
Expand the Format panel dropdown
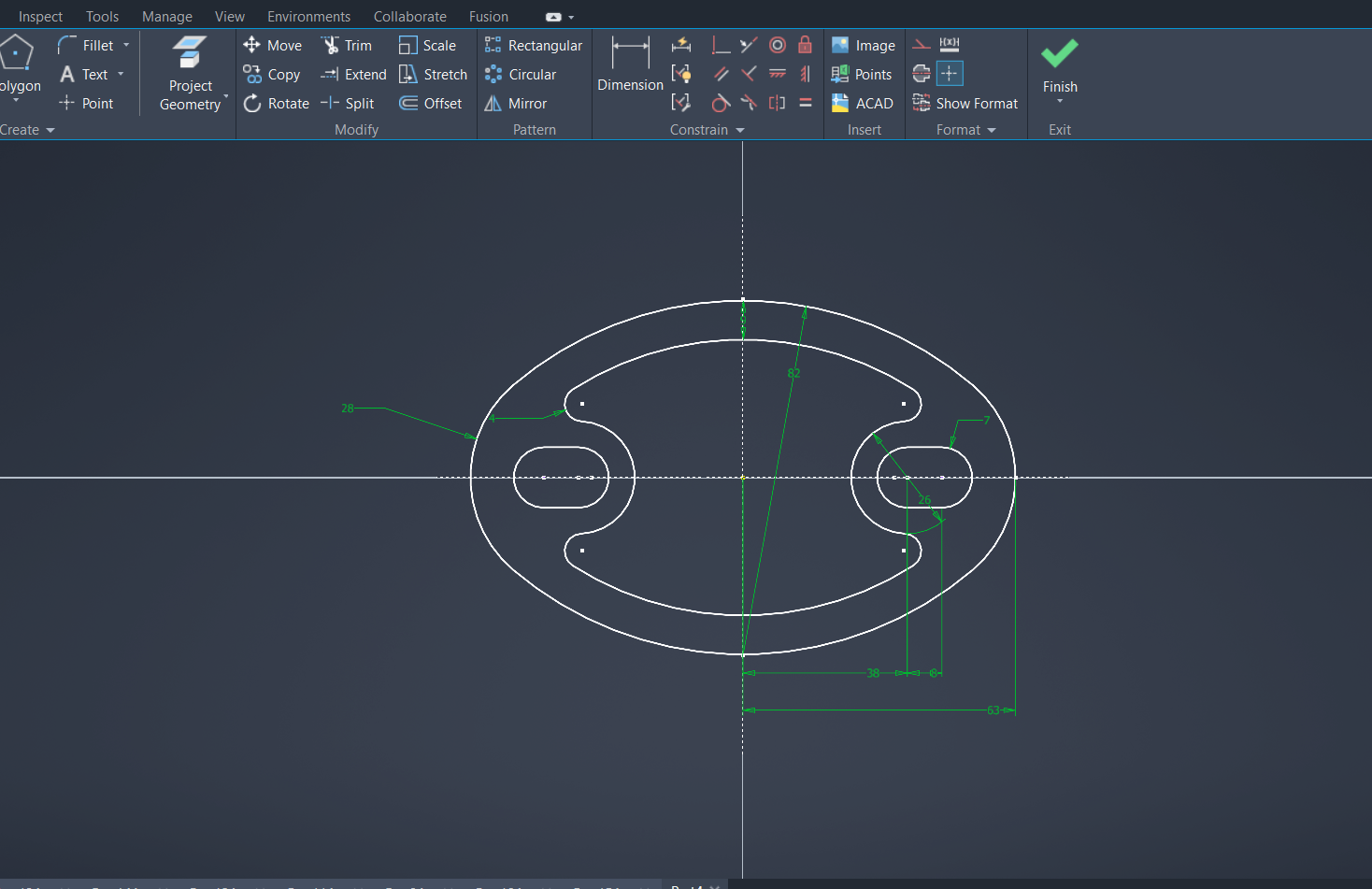point(992,130)
